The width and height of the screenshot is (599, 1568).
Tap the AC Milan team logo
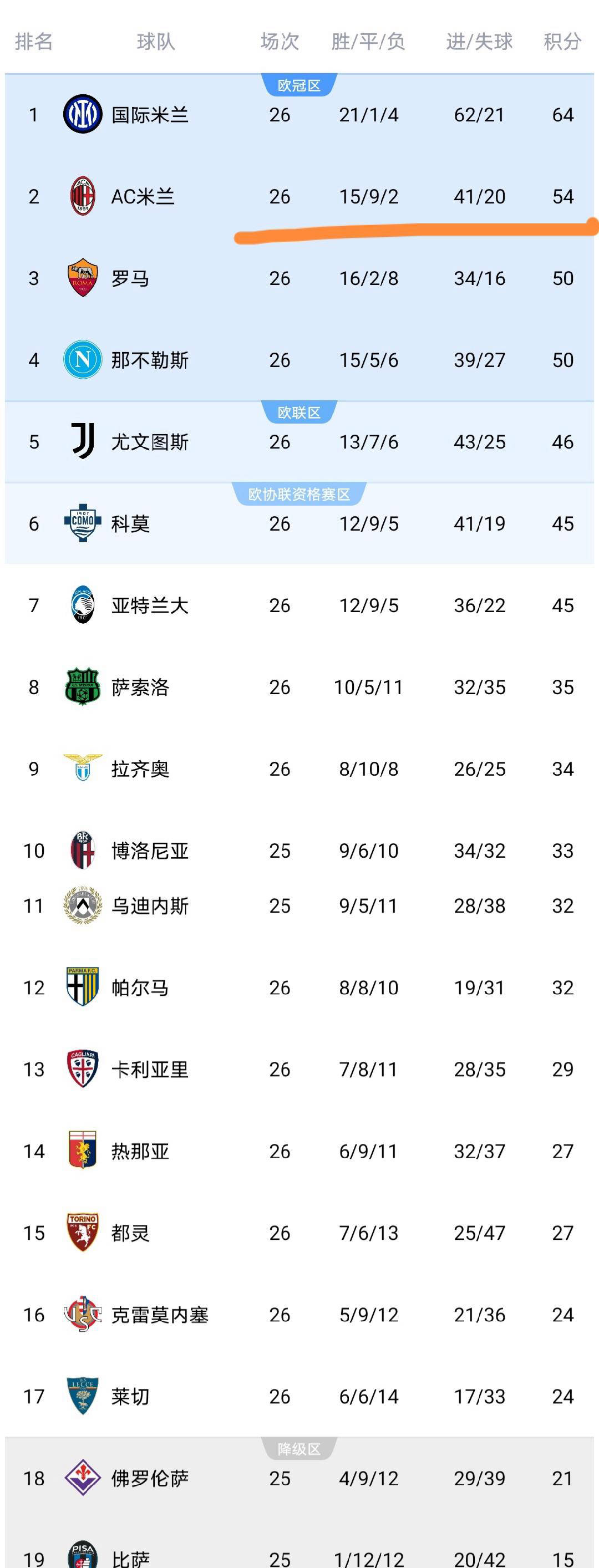83,196
